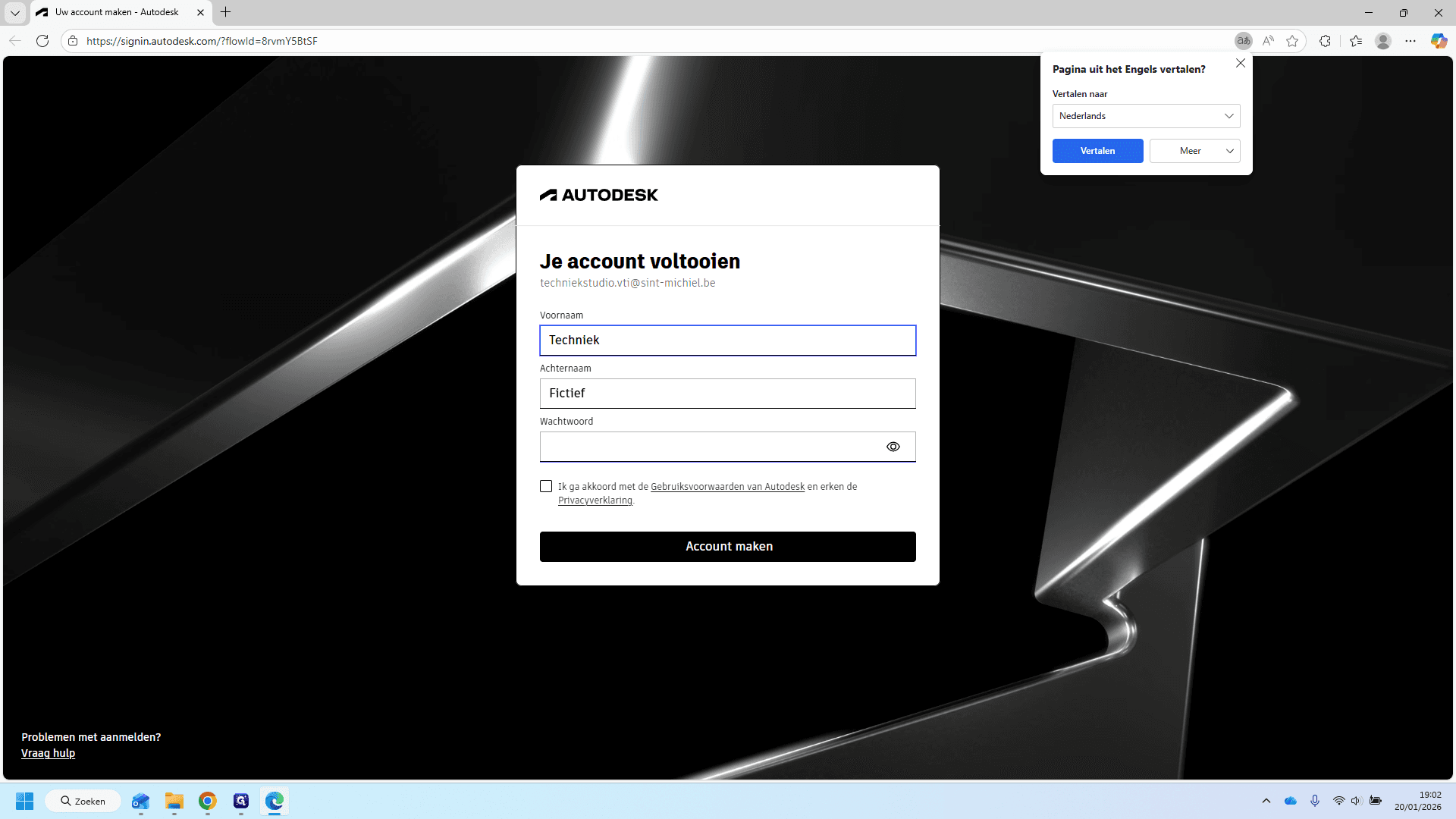Close the Uw account maken tab

point(200,13)
